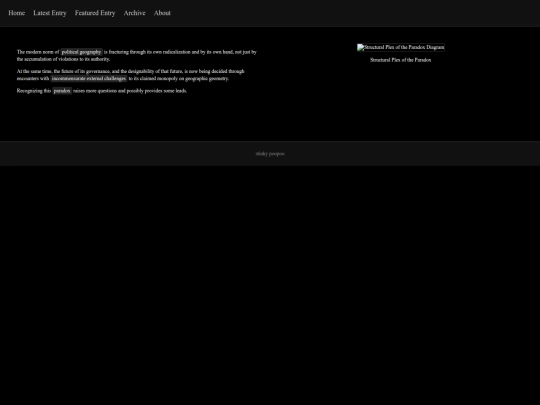Click the highlighted 'political geography' term

81,52
